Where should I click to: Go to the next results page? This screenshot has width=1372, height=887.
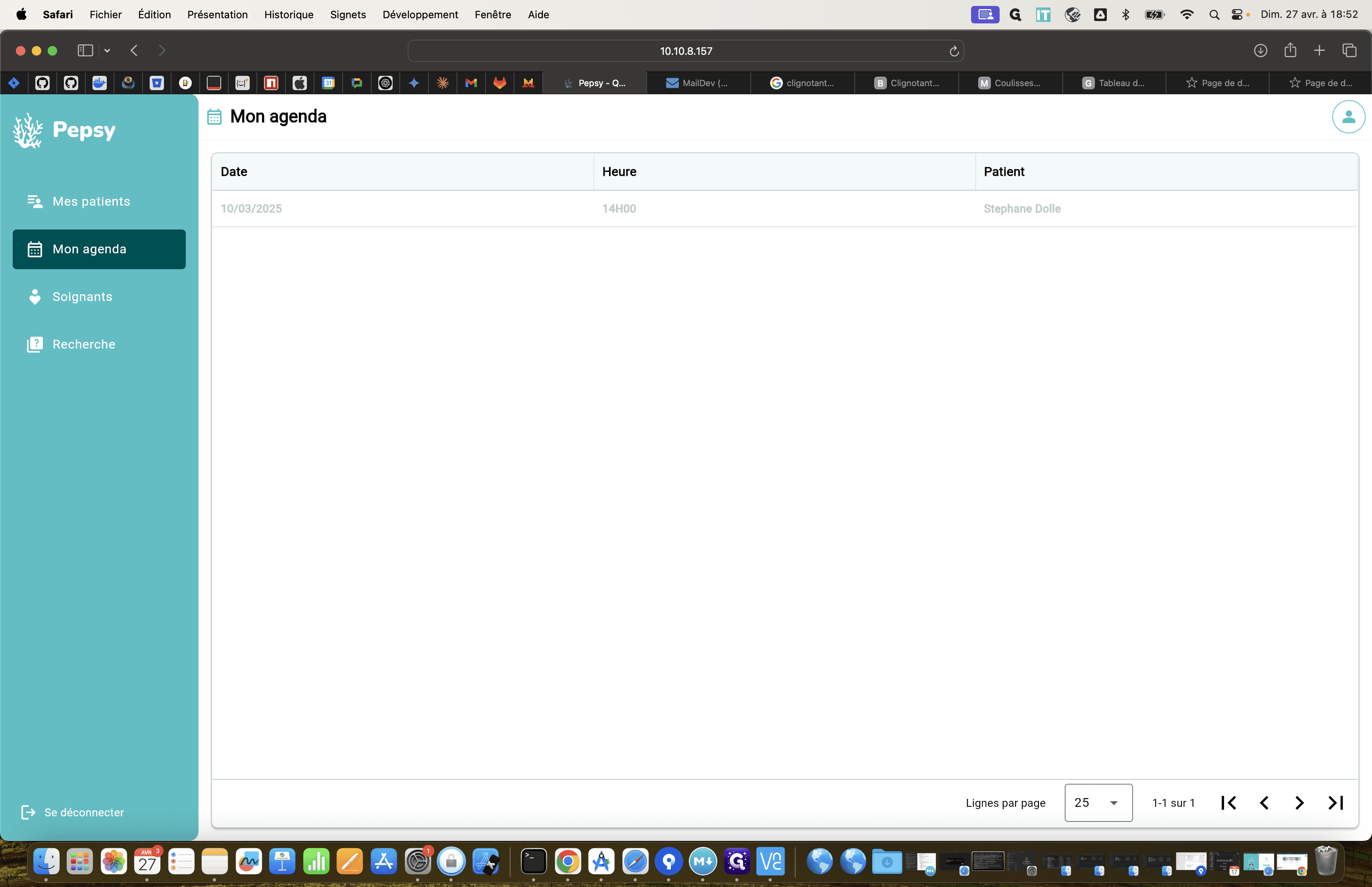pyautogui.click(x=1299, y=802)
